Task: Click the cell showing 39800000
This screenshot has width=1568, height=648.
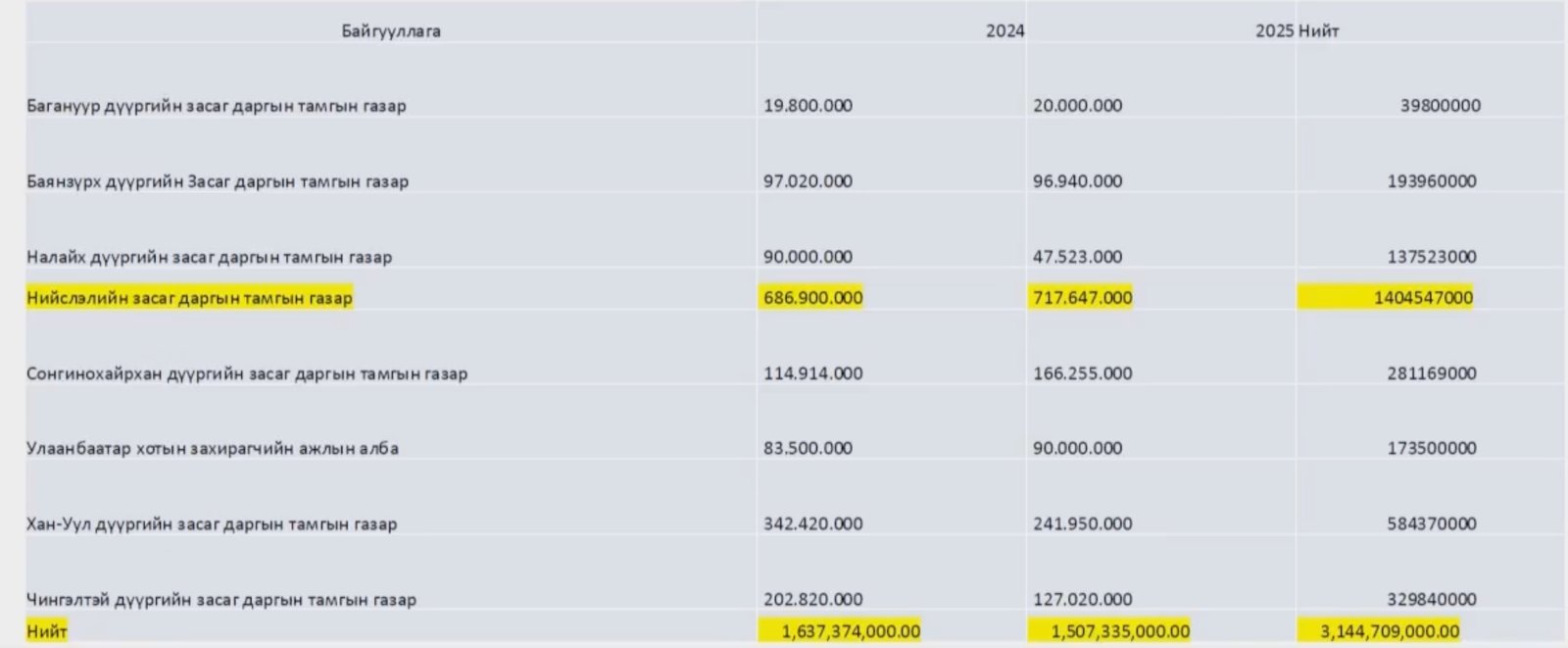Action: (1440, 105)
